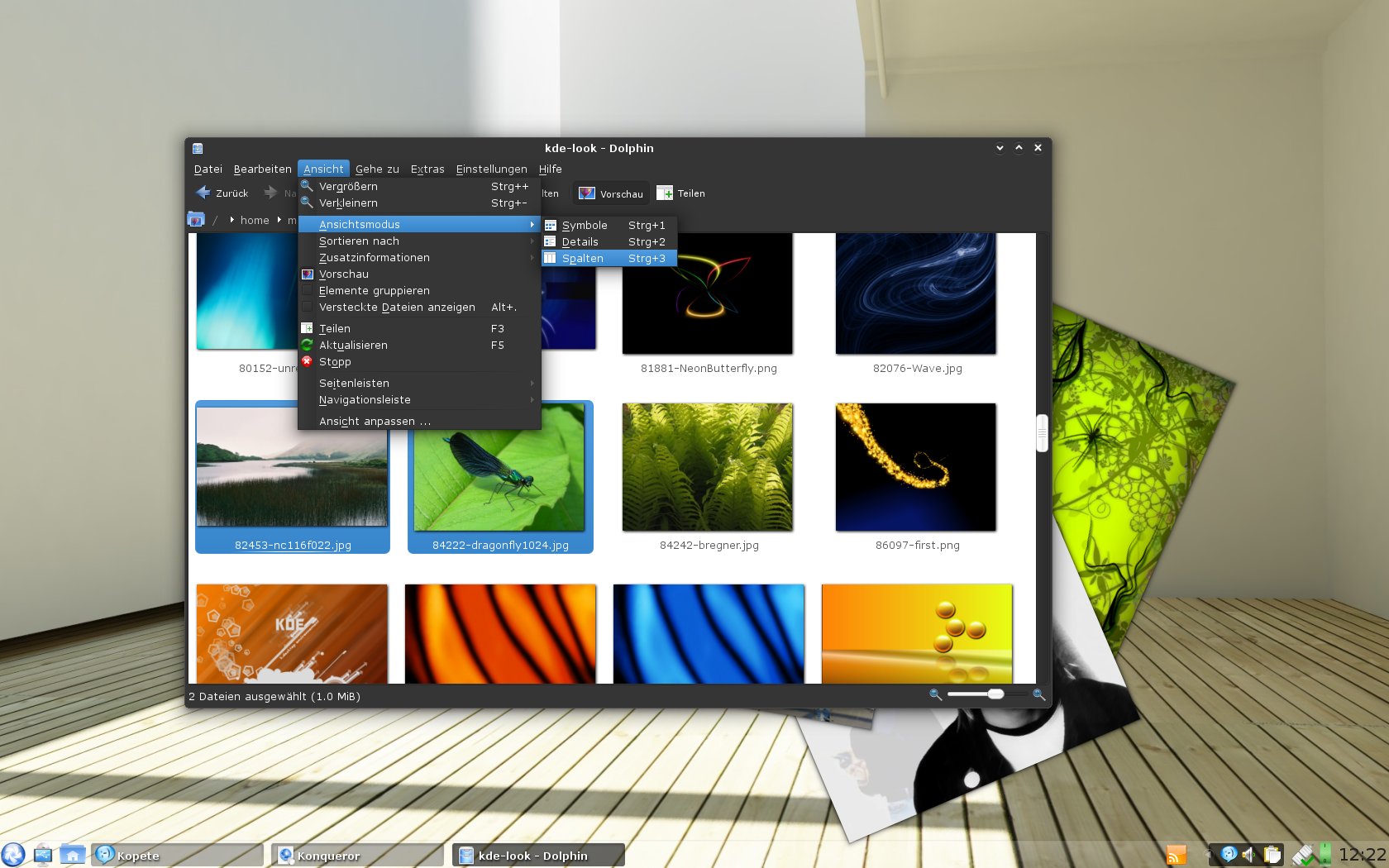The width and height of the screenshot is (1389, 868).
Task: Open the Einstellungen menu
Action: (491, 169)
